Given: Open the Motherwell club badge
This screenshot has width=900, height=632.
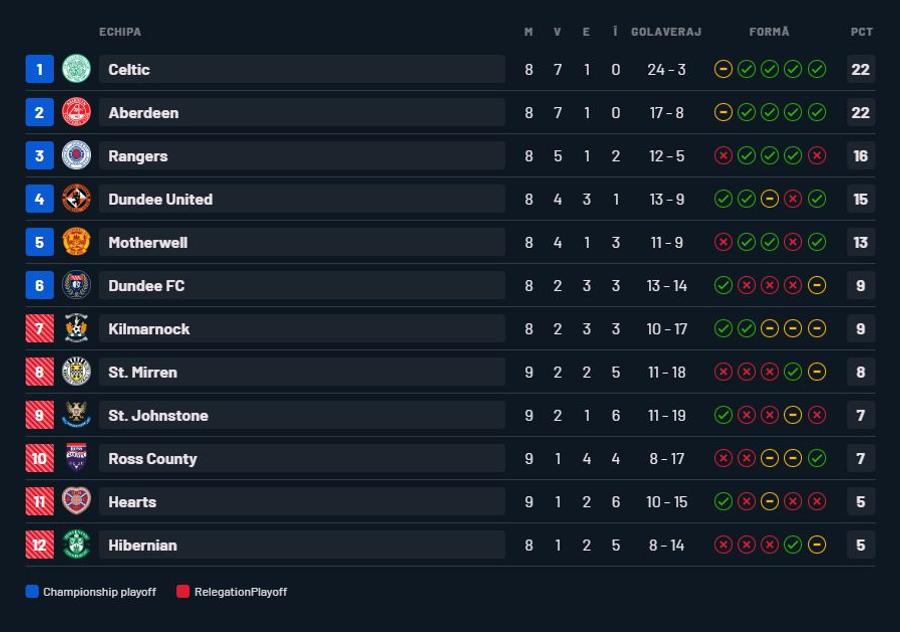Looking at the screenshot, I should [76, 242].
